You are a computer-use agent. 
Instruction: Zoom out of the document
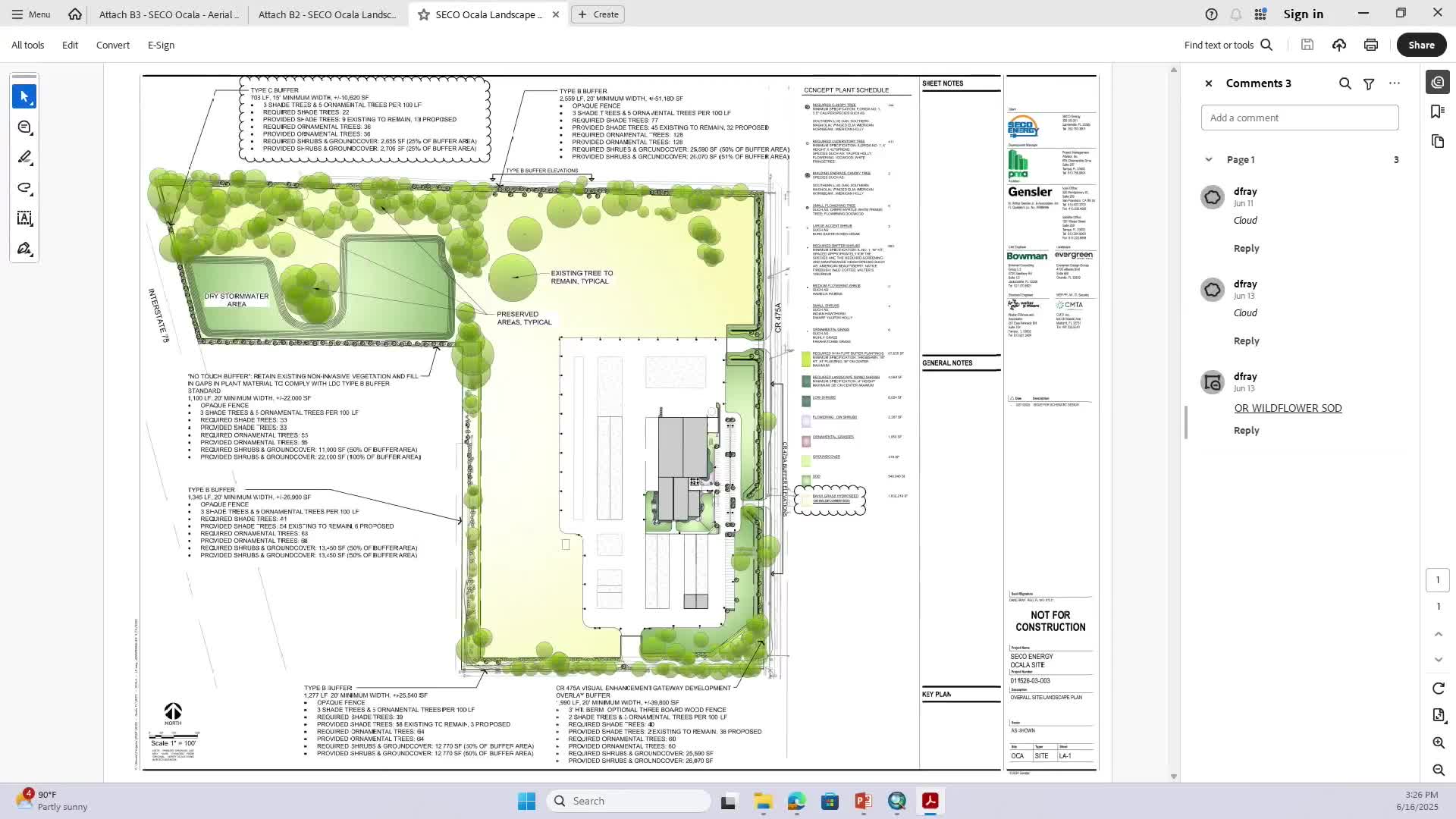click(x=1438, y=770)
